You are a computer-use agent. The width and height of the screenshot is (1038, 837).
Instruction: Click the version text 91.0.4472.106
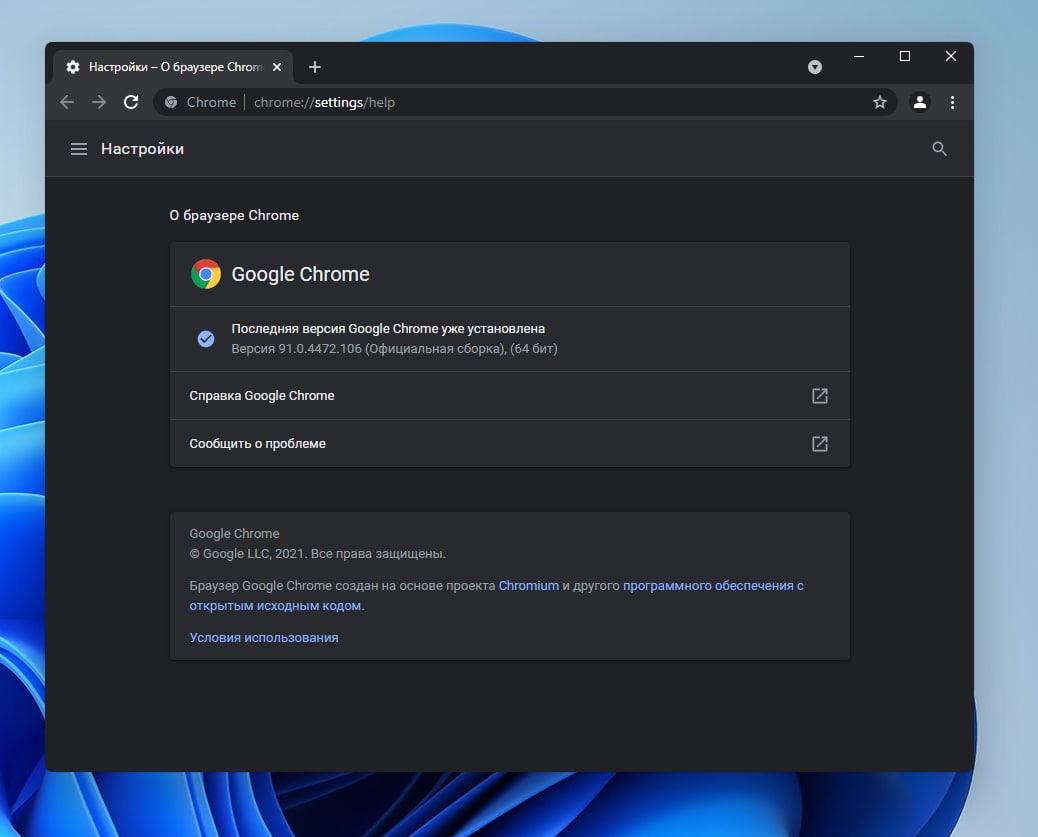pyautogui.click(x=320, y=349)
